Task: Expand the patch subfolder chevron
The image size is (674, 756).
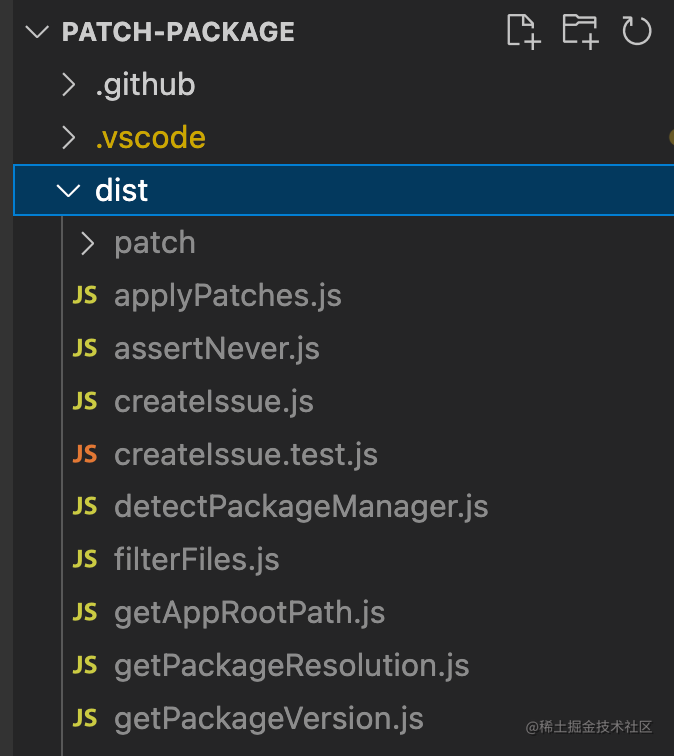Action: click(88, 243)
